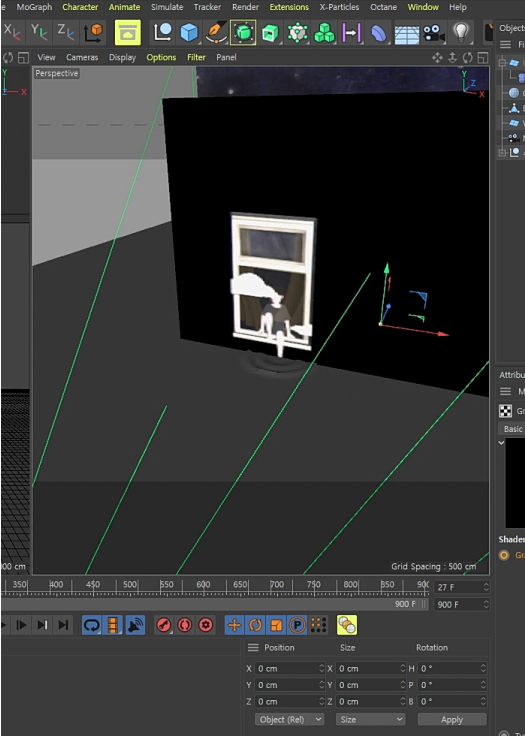This screenshot has width=525, height=736.
Task: Click frame 600 on timeline ruler
Action: [x=203, y=585]
